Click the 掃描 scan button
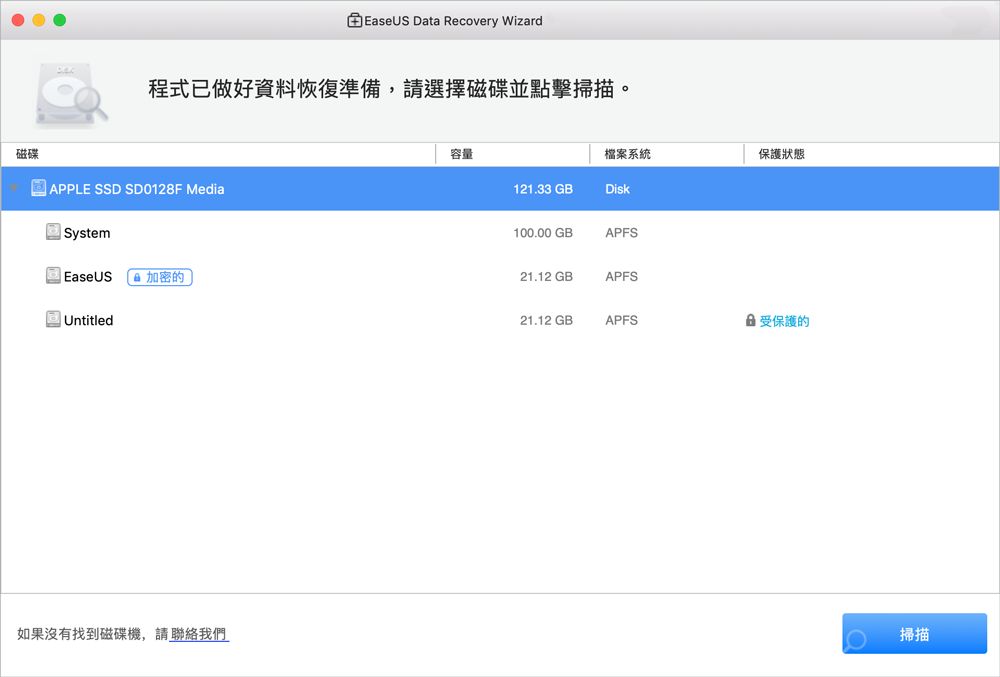Screen dimensions: 1000x677 coord(915,633)
